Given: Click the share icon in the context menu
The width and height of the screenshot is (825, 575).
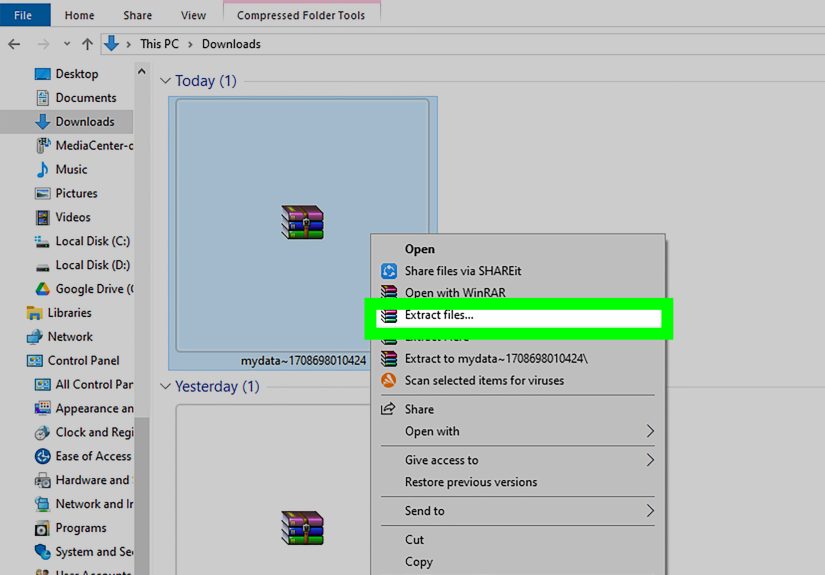Looking at the screenshot, I should 388,409.
